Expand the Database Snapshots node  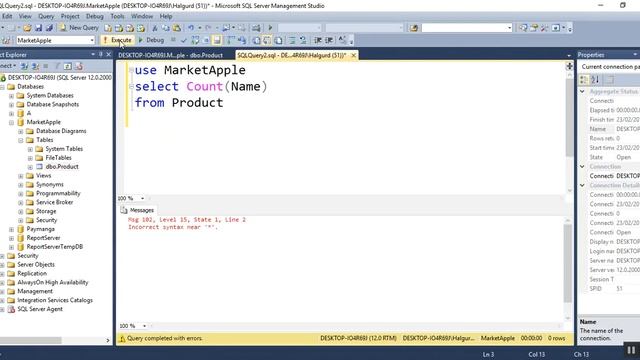click(x=11, y=104)
